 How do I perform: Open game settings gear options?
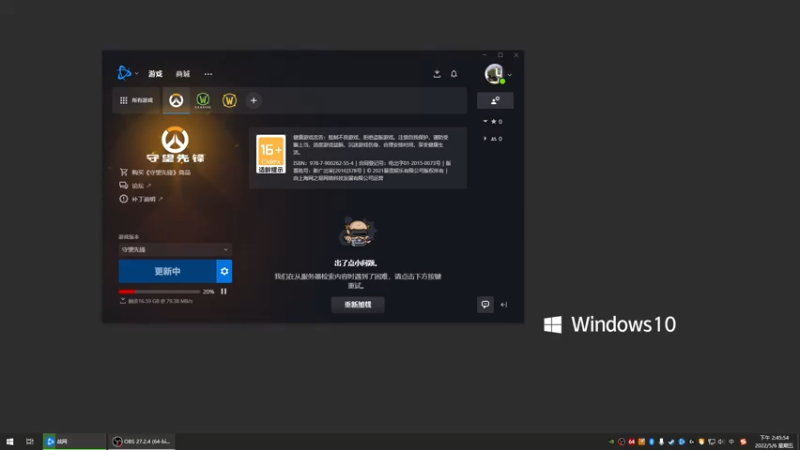coord(224,271)
